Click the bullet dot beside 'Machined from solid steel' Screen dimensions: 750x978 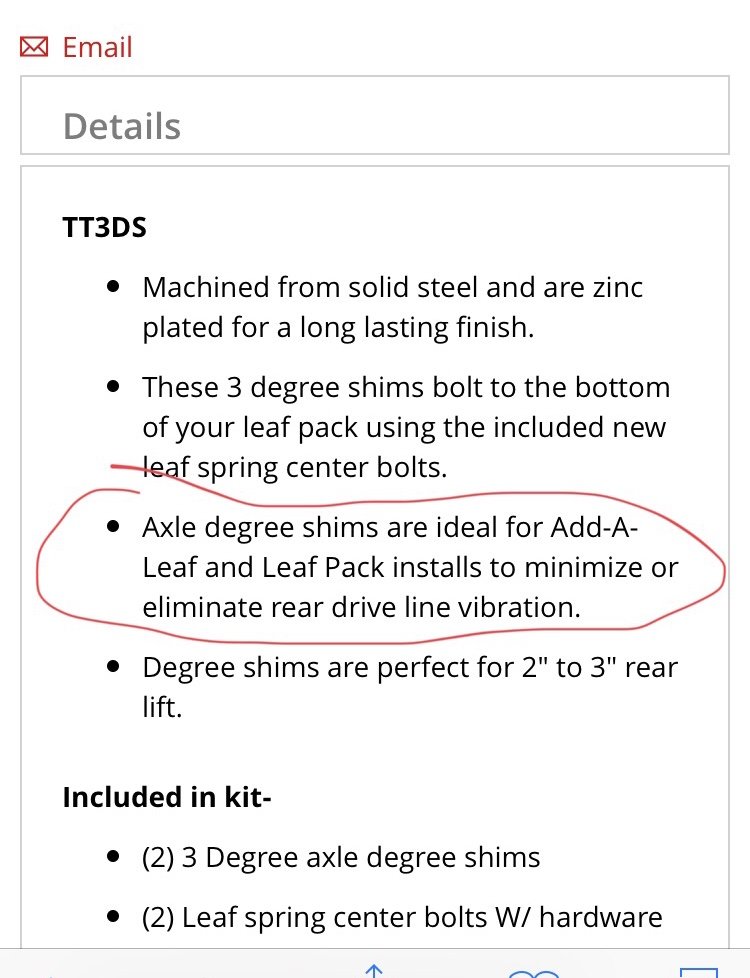(113, 287)
